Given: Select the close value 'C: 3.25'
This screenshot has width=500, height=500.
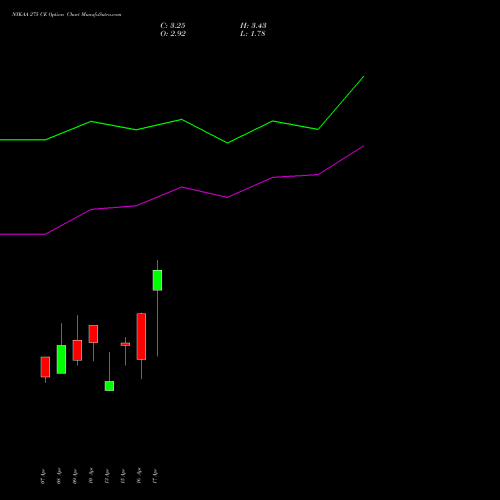Looking at the screenshot, I should point(173,25).
